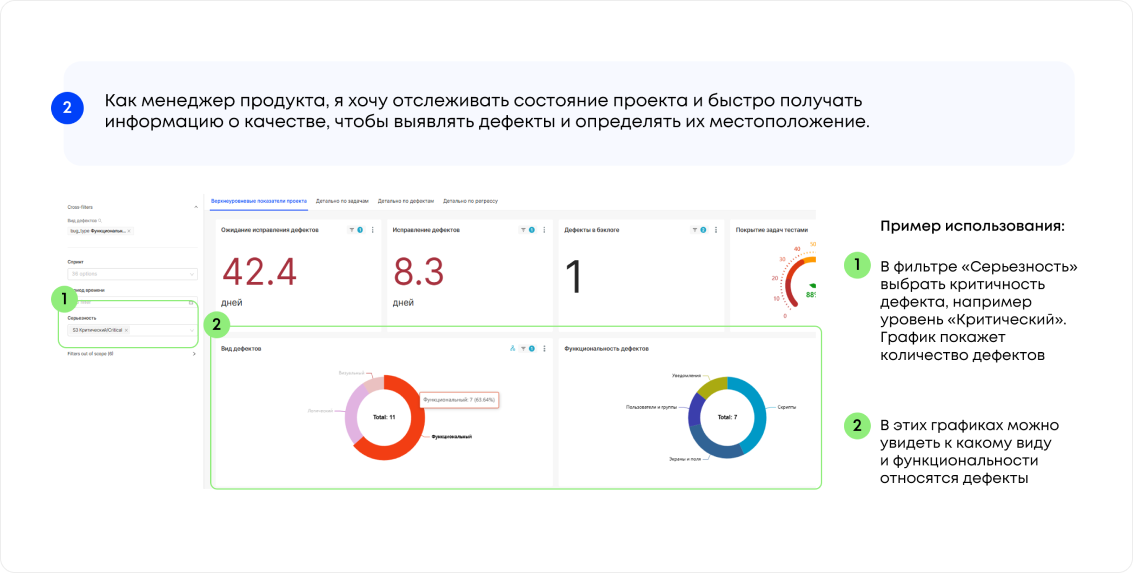Click the Период времени input field
Viewport: 1133px width, 573px height.
click(x=132, y=303)
